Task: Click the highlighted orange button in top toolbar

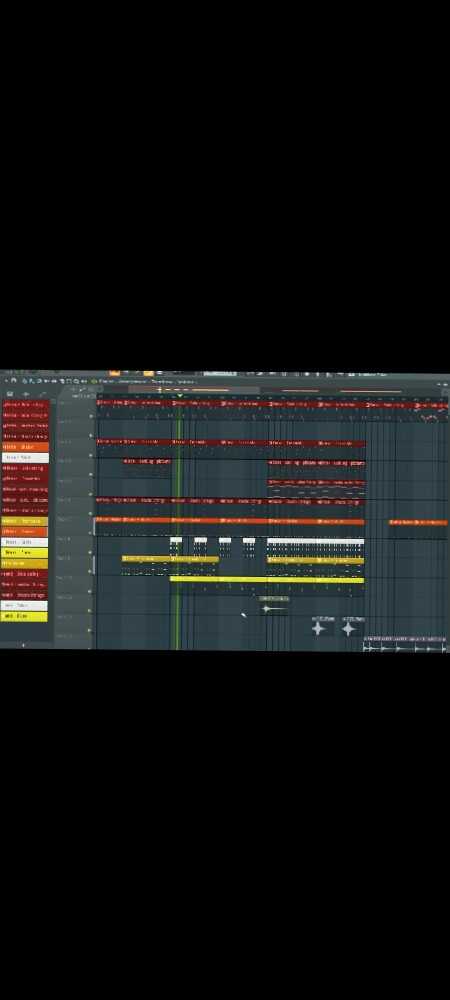Action: [115, 374]
